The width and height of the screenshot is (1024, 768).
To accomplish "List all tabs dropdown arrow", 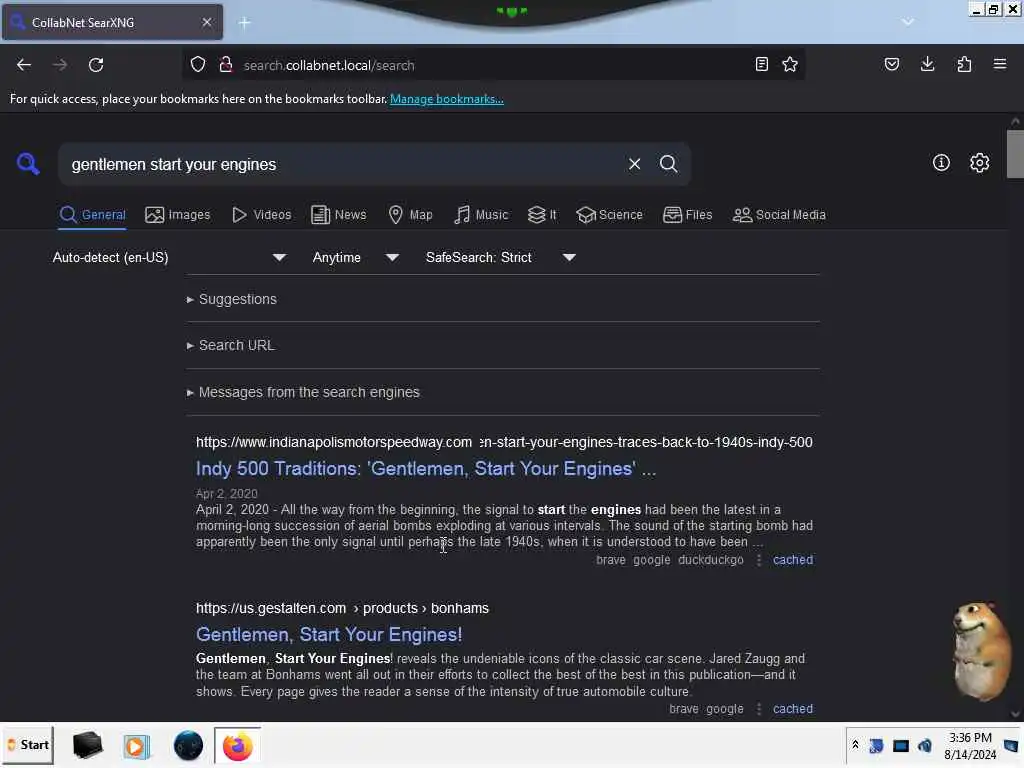I will click(x=907, y=22).
